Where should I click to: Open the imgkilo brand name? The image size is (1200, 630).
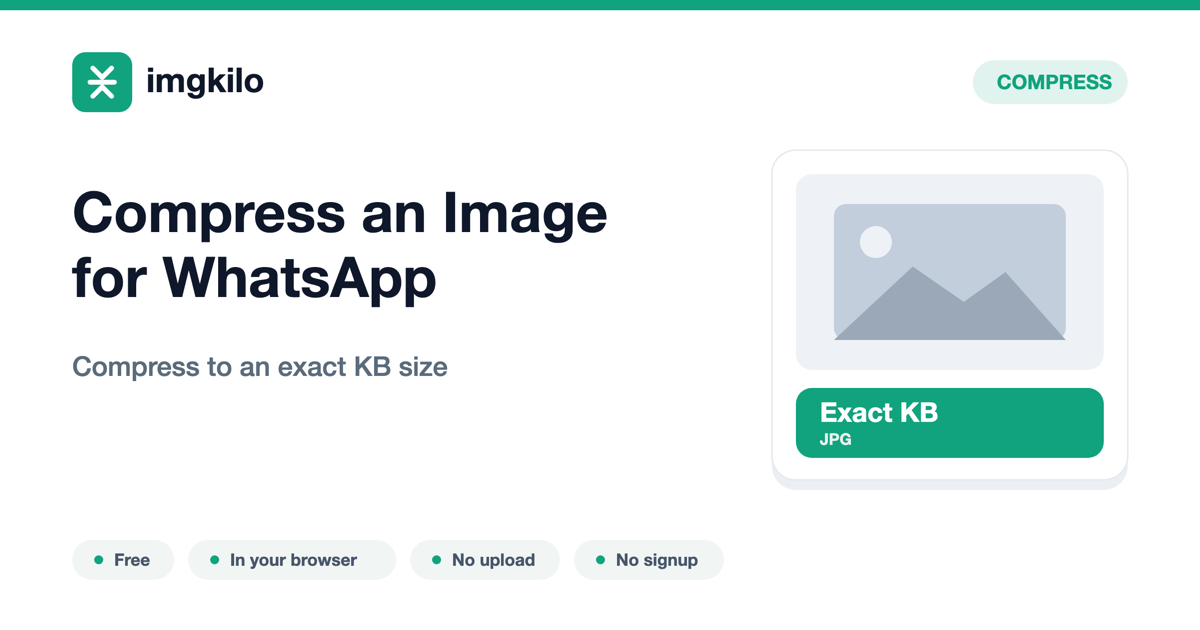(x=205, y=81)
